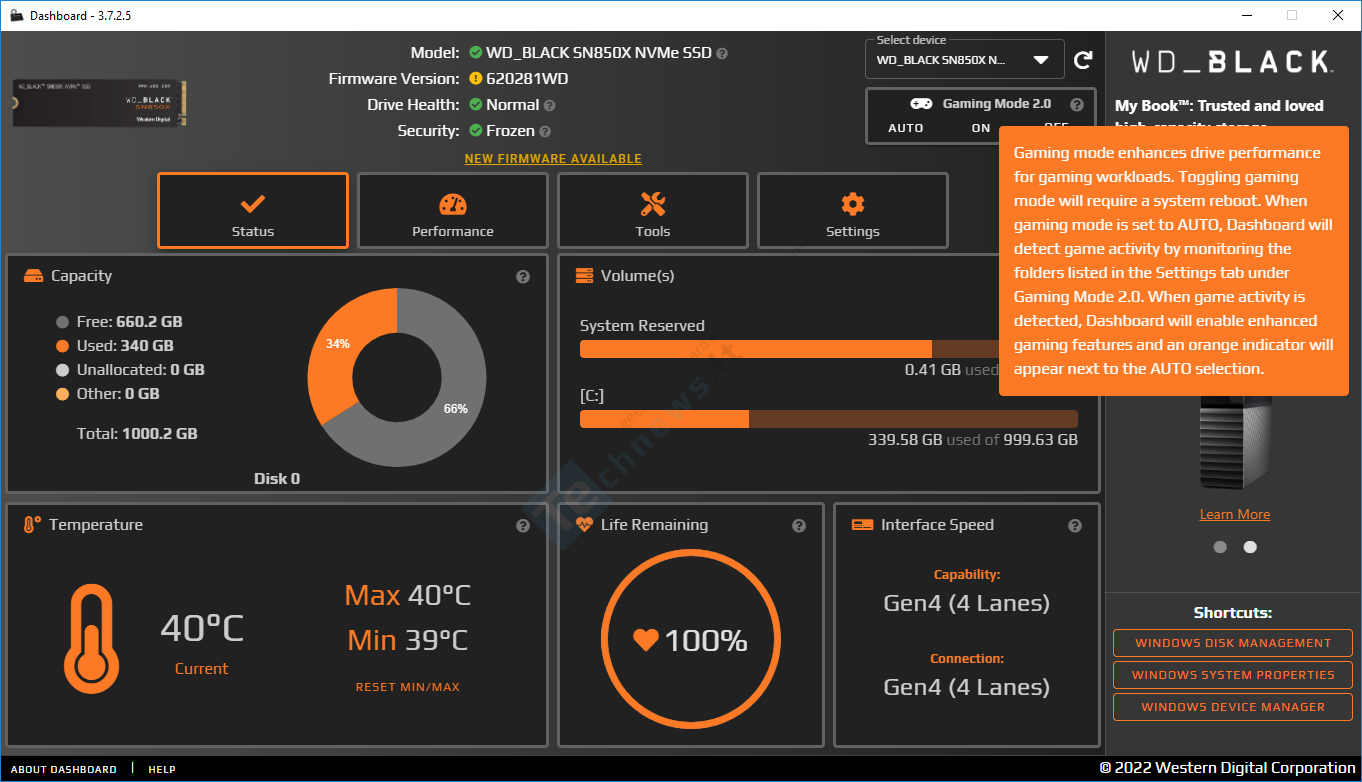This screenshot has height=782, width=1362.
Task: Open the Settings tab
Action: (x=853, y=210)
